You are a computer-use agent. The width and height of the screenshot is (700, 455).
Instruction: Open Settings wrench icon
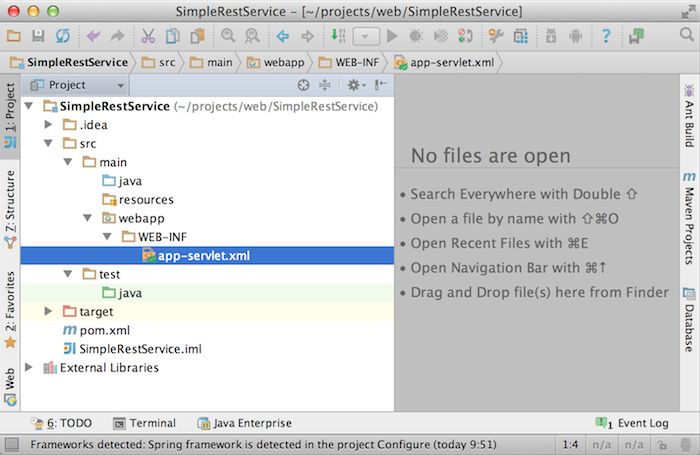pyautogui.click(x=496, y=36)
